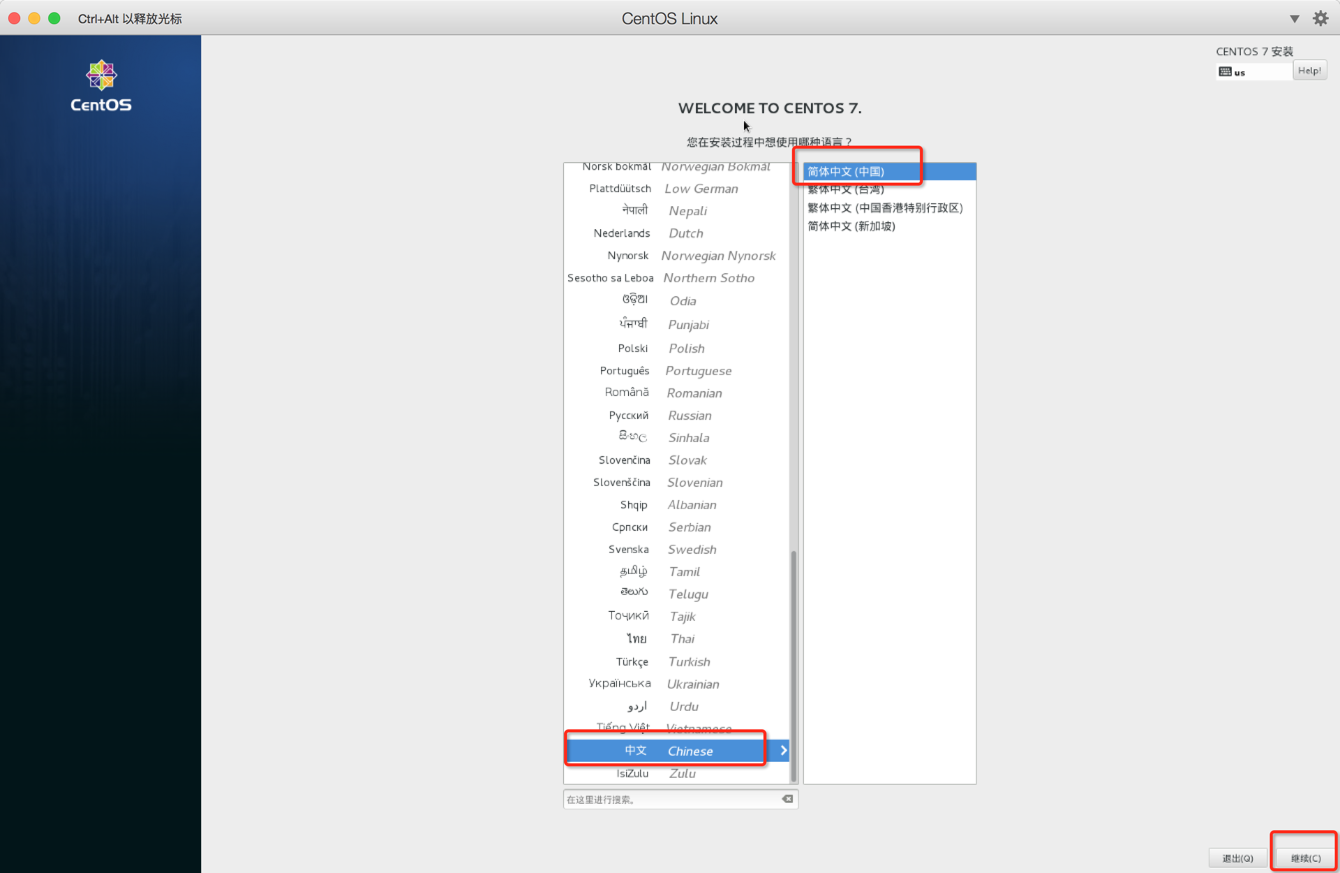Click the CentOS logo in the sidebar

pyautogui.click(x=101, y=85)
